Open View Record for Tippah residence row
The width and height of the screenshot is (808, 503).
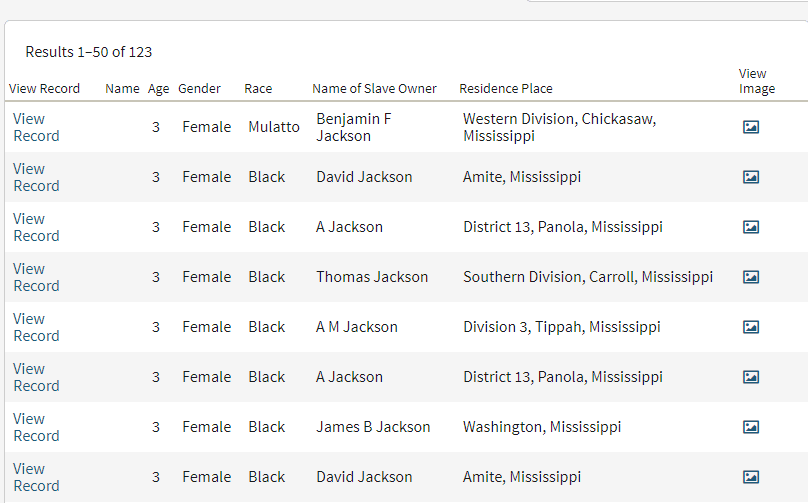36,327
